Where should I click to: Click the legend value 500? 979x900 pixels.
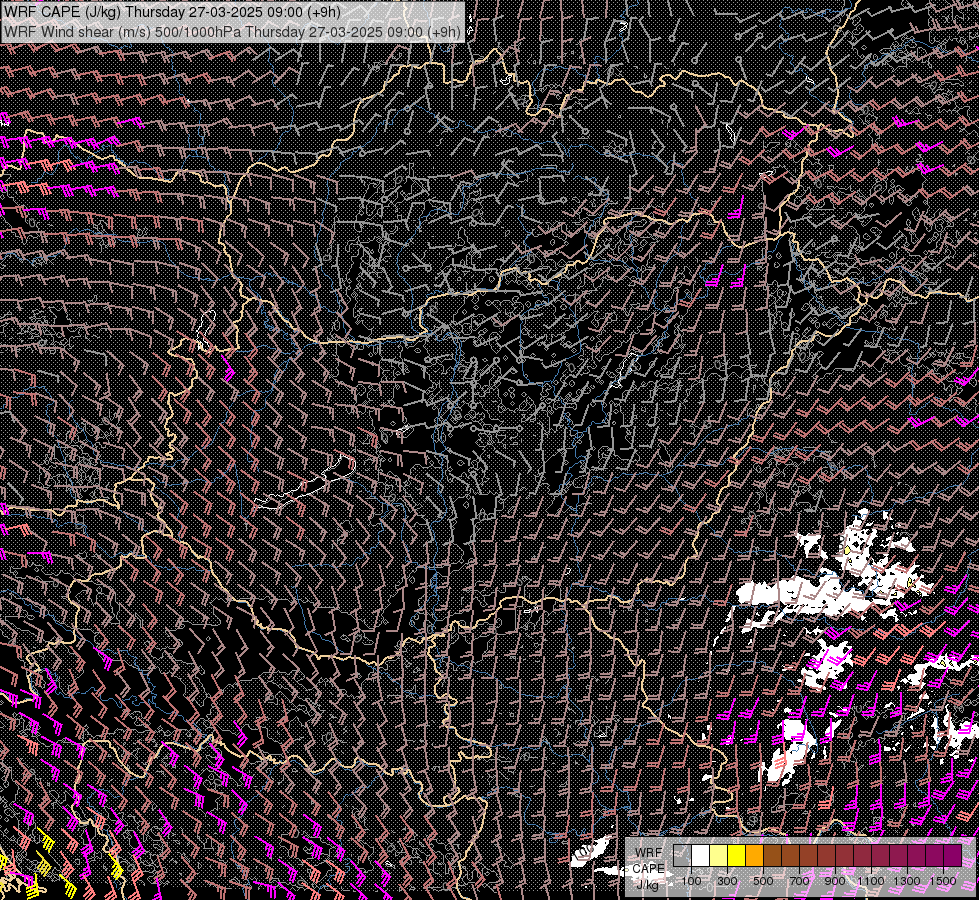click(x=763, y=881)
